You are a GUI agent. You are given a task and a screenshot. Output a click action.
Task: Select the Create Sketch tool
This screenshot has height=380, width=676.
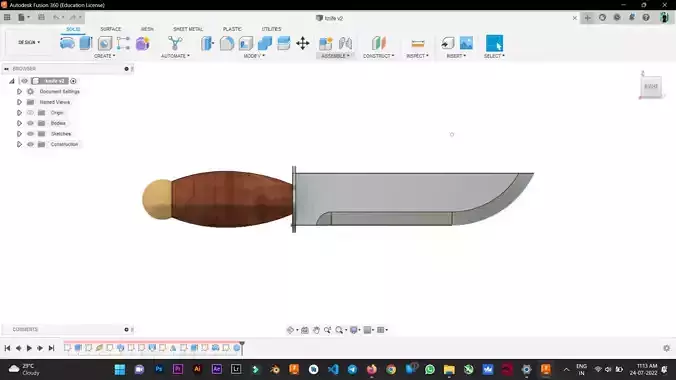[x=67, y=43]
